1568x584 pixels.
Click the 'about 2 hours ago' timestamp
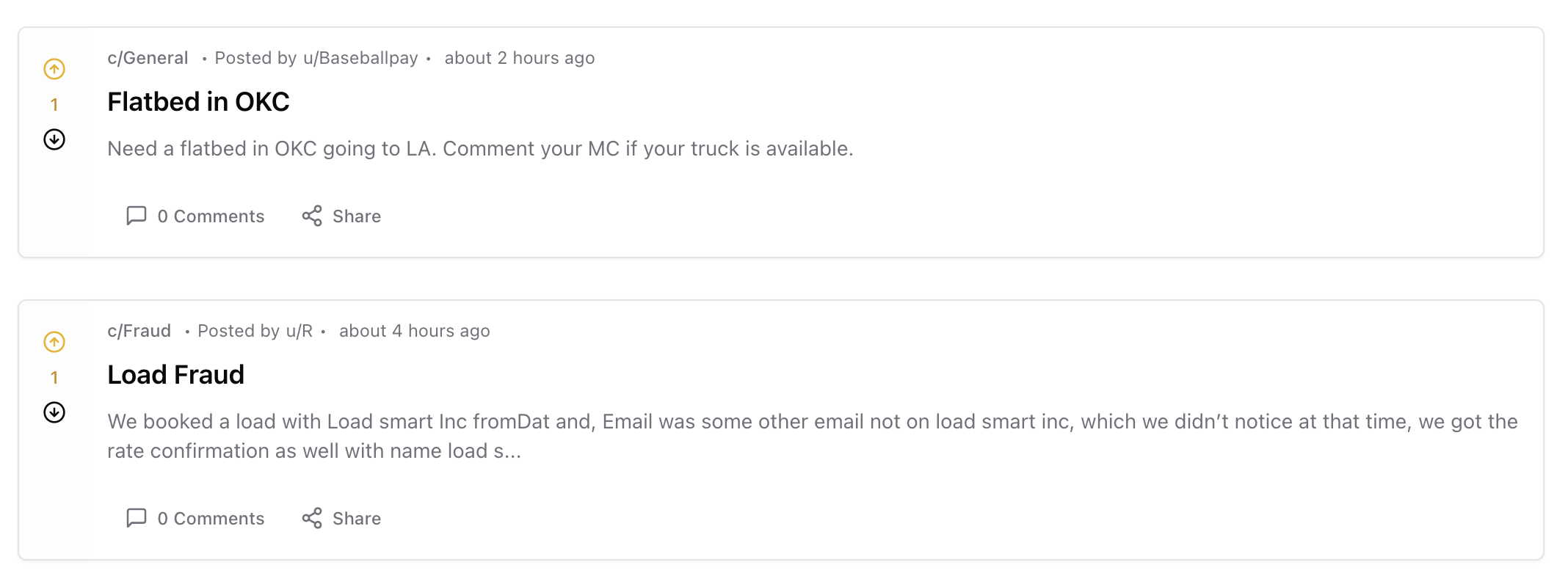(x=519, y=58)
